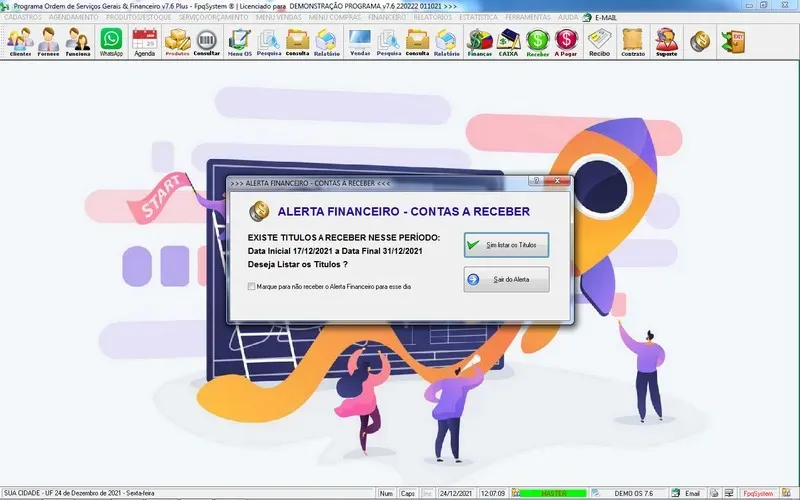
Task: Select the Receber green dollar icon
Action: pos(538,41)
